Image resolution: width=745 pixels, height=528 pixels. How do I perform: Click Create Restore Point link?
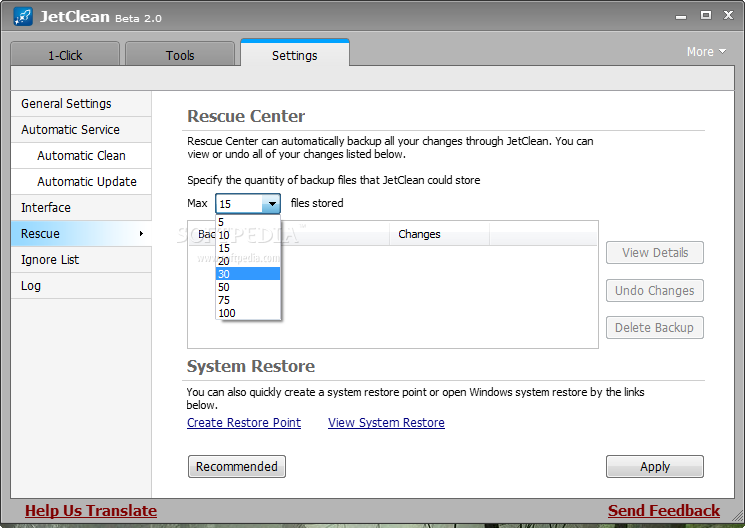tap(244, 422)
